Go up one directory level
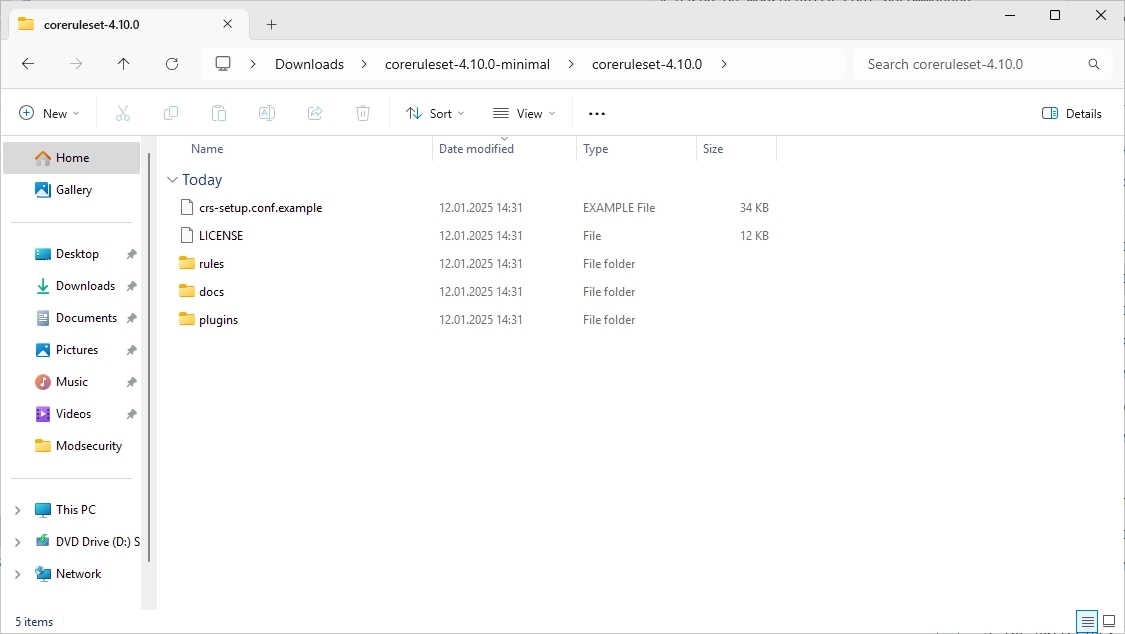This screenshot has height=634, width=1125. point(124,64)
